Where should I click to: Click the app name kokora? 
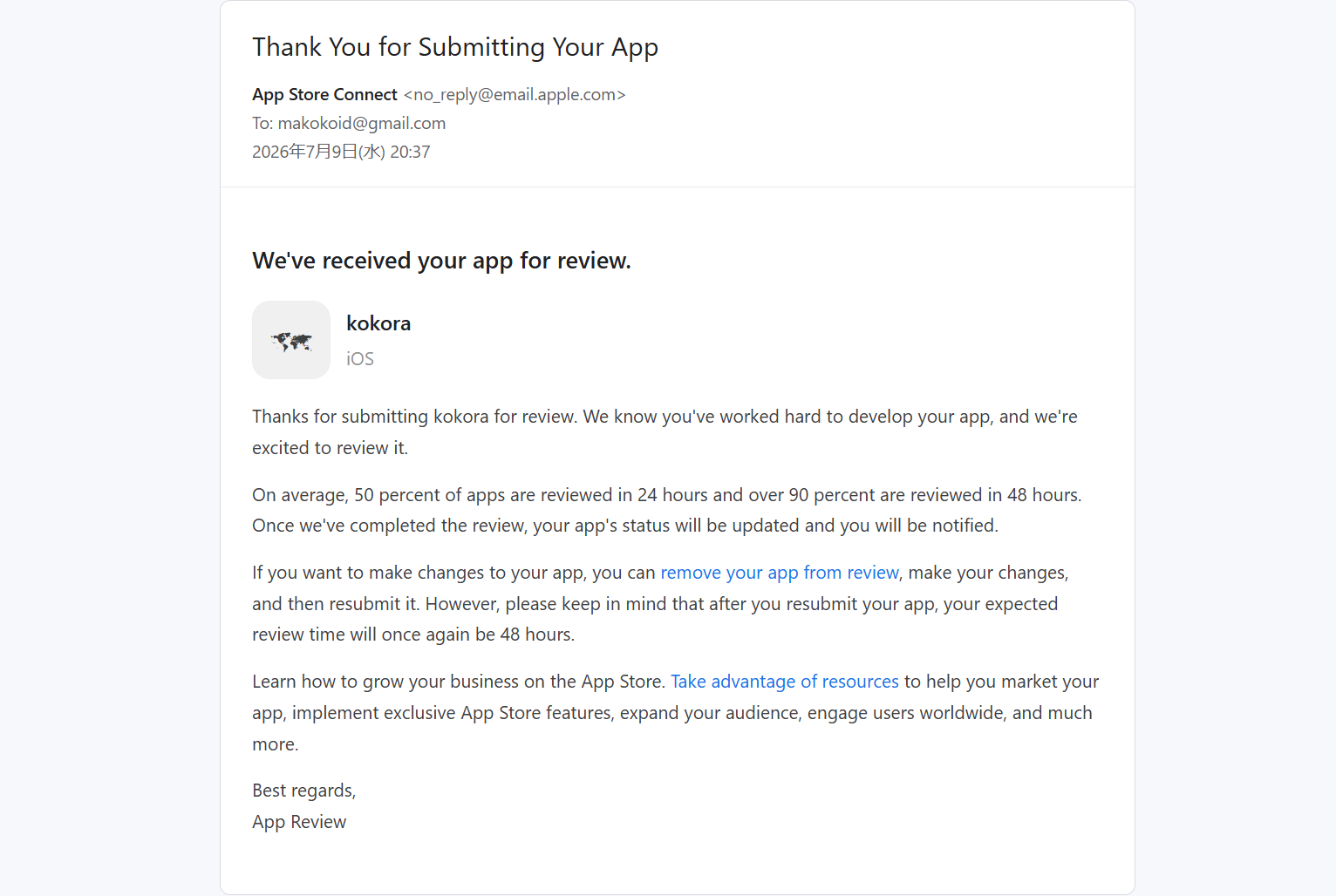[x=378, y=323]
